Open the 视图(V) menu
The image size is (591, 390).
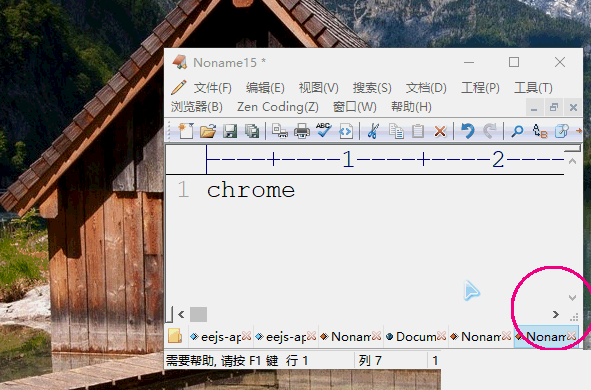[318, 88]
